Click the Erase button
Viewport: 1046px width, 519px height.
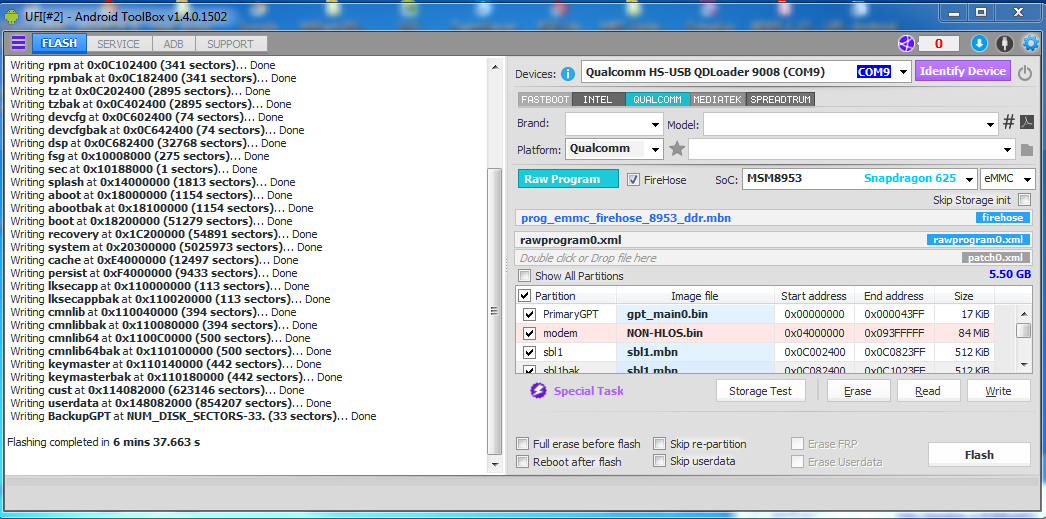pos(858,391)
